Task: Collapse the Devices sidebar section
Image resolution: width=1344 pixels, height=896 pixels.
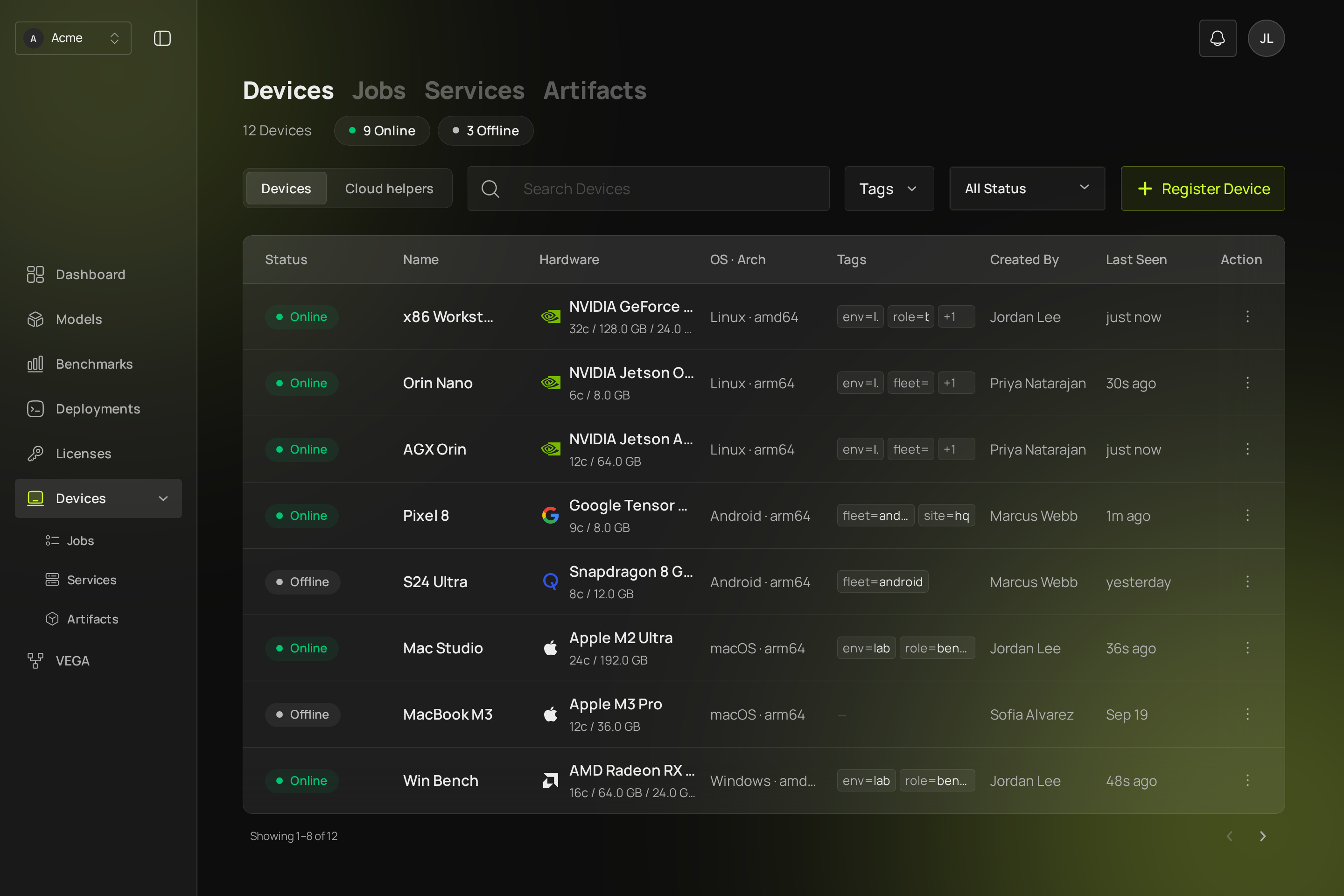Action: [163, 498]
